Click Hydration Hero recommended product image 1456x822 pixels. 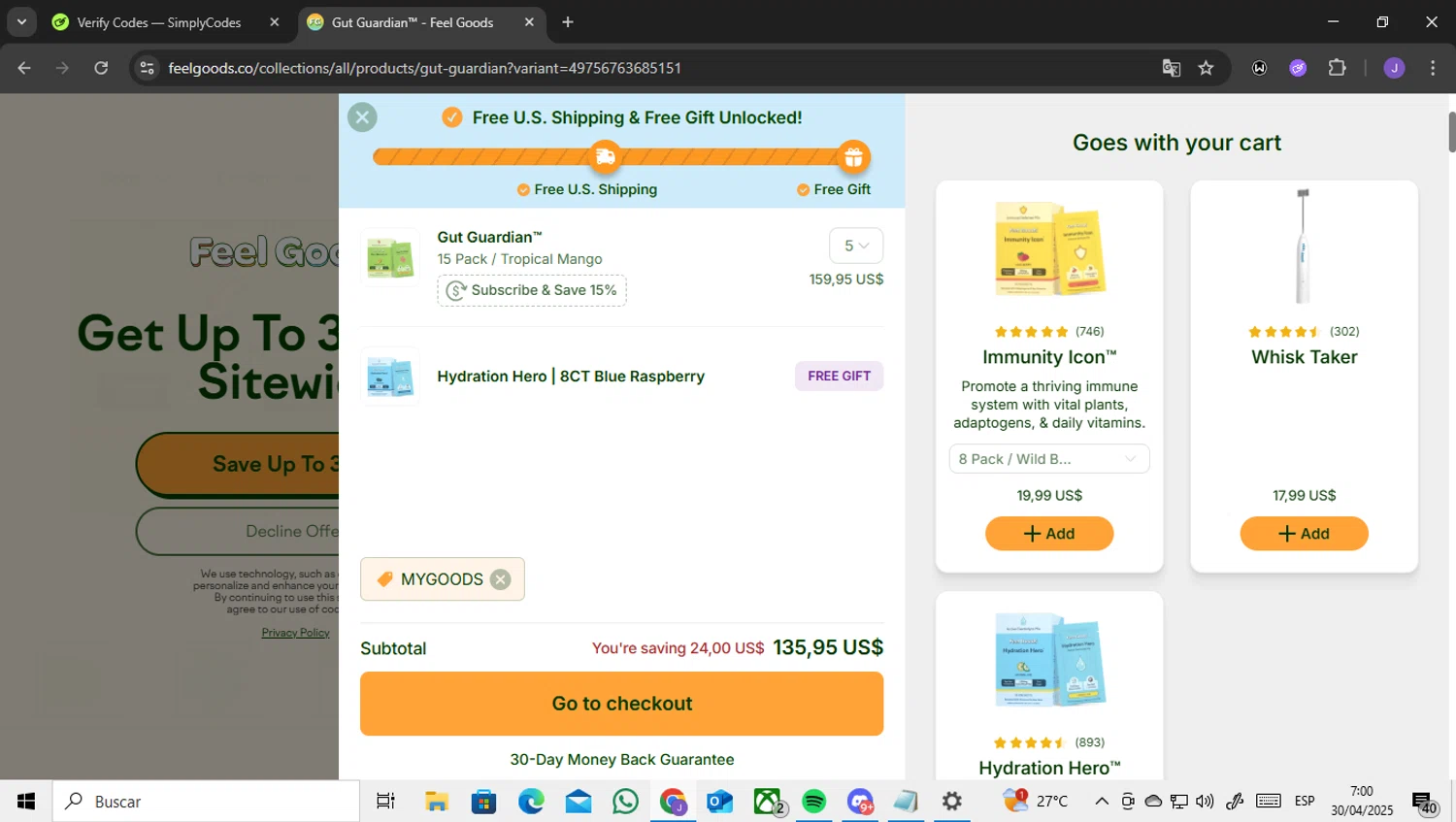tap(1049, 660)
